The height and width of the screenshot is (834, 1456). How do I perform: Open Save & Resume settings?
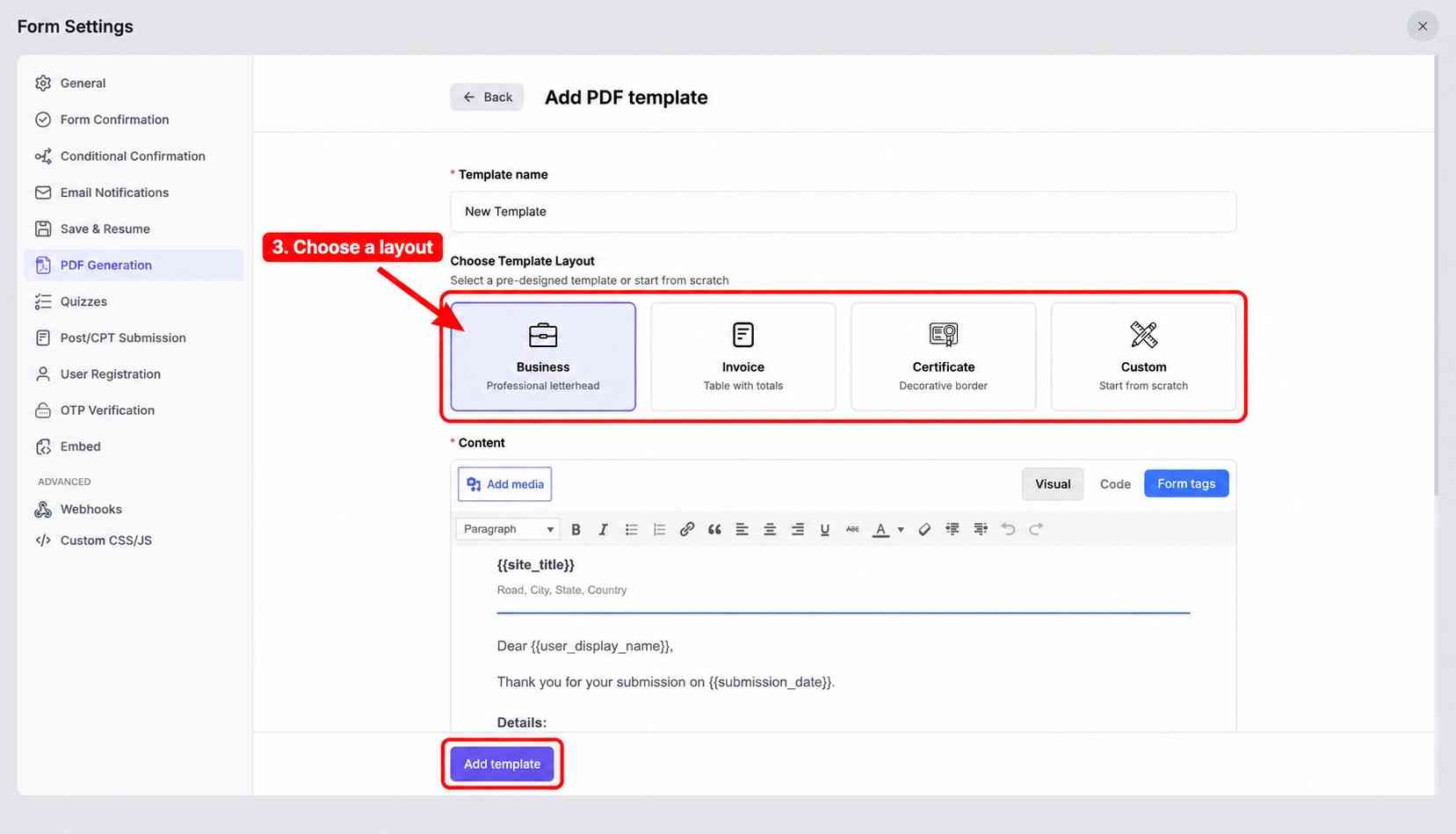(134, 228)
